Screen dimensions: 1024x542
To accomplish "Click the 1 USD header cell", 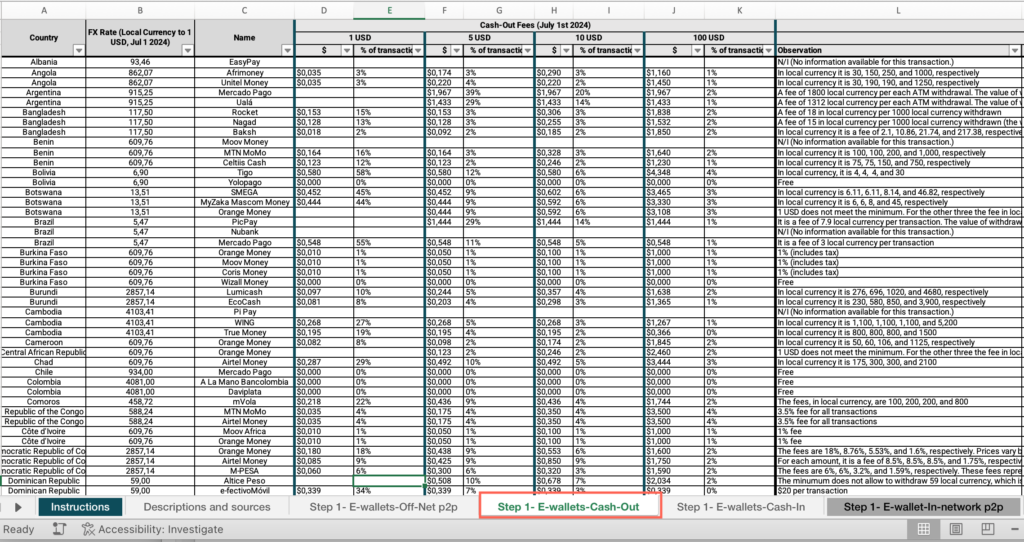I will tap(360, 37).
